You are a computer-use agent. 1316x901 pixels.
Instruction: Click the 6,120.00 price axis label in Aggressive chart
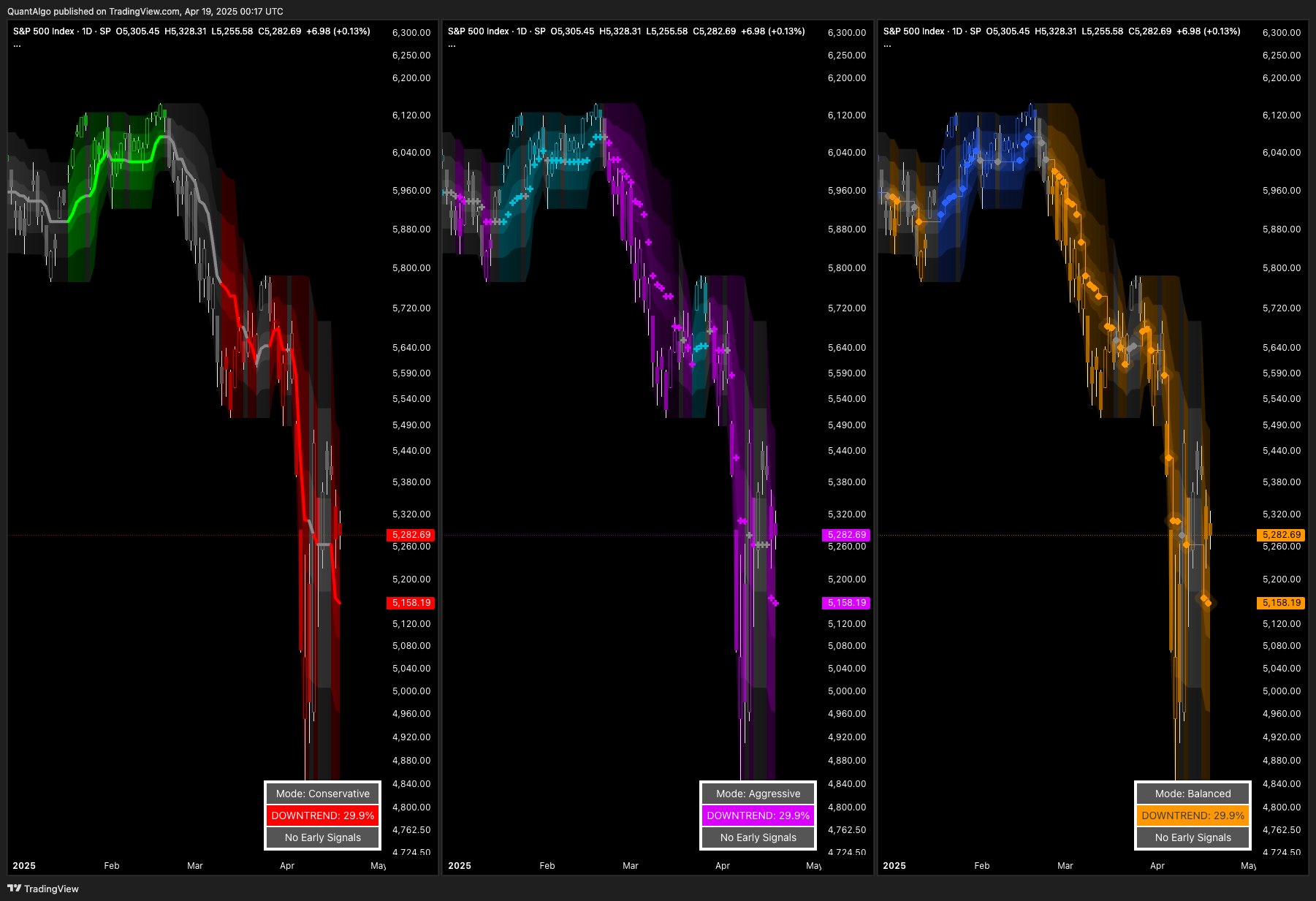(x=847, y=115)
